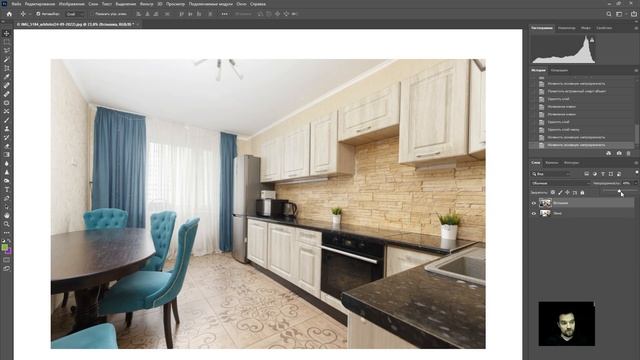
Task: Create new snapshot camera icon in History
Action: click(619, 153)
